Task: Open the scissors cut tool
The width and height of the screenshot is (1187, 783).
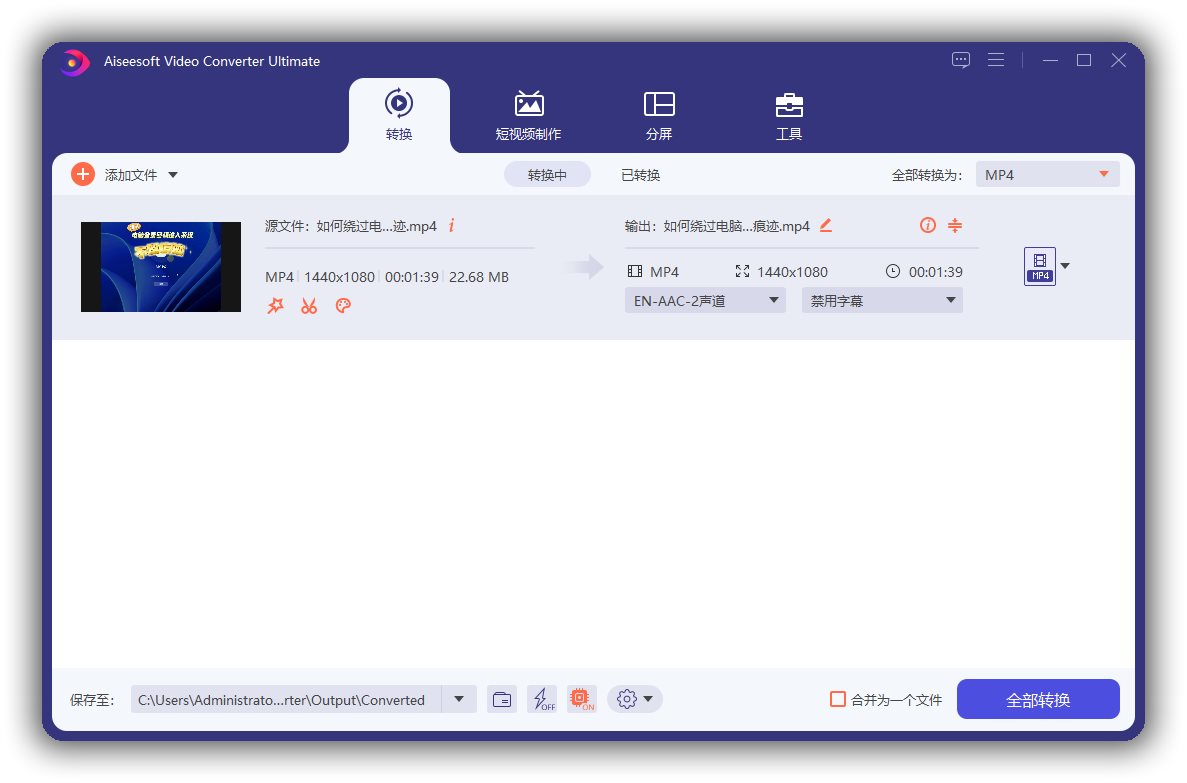Action: (309, 305)
